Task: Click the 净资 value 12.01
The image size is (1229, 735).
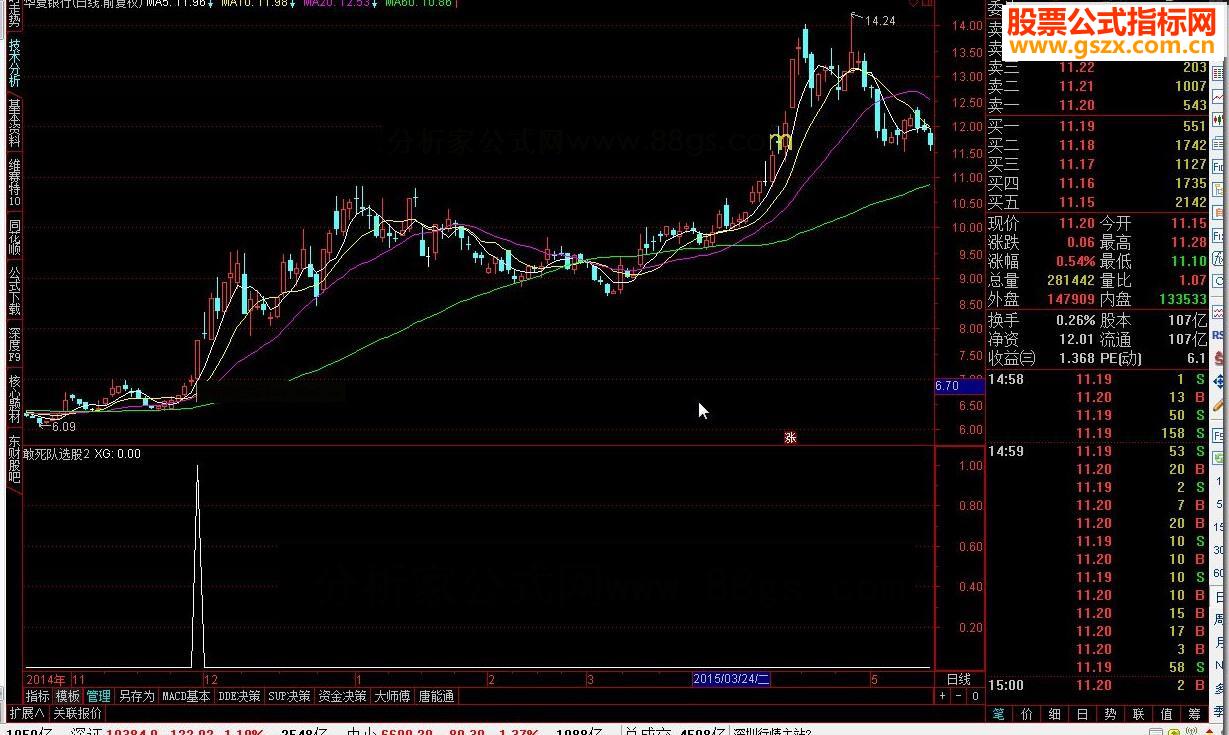Action: 1077,339
